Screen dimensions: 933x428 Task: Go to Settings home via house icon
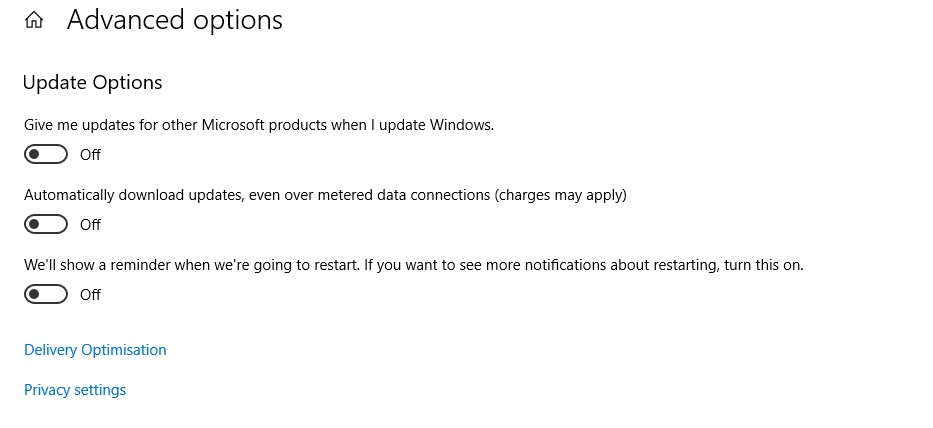34,20
